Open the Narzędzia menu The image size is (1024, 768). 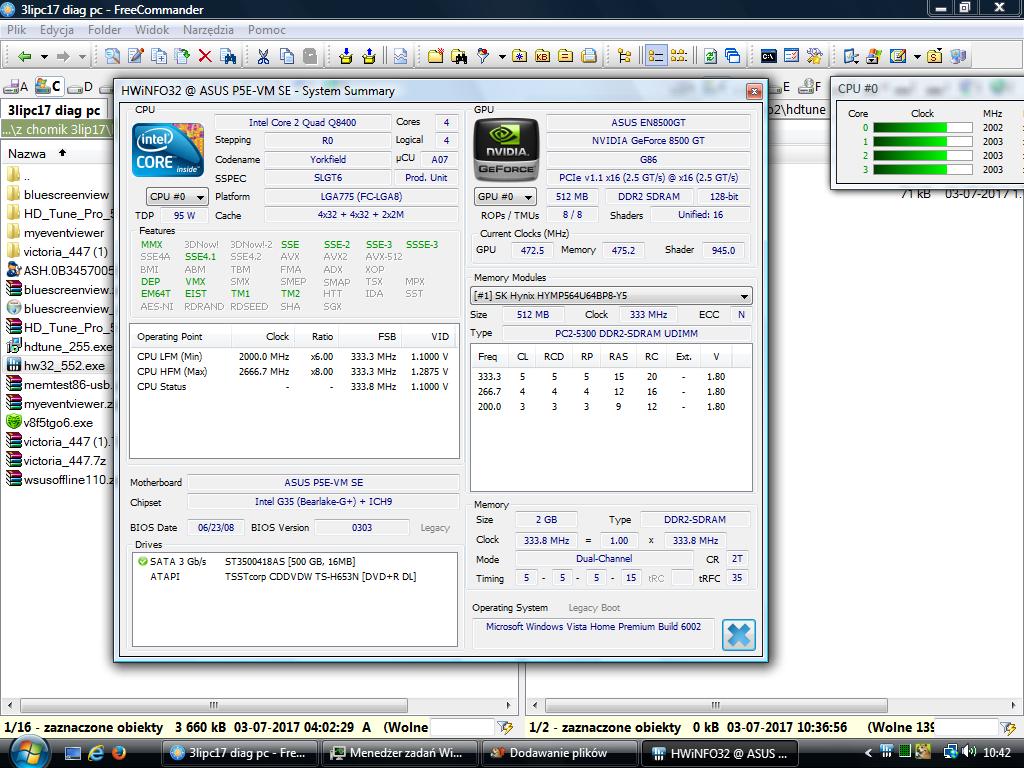(x=208, y=30)
